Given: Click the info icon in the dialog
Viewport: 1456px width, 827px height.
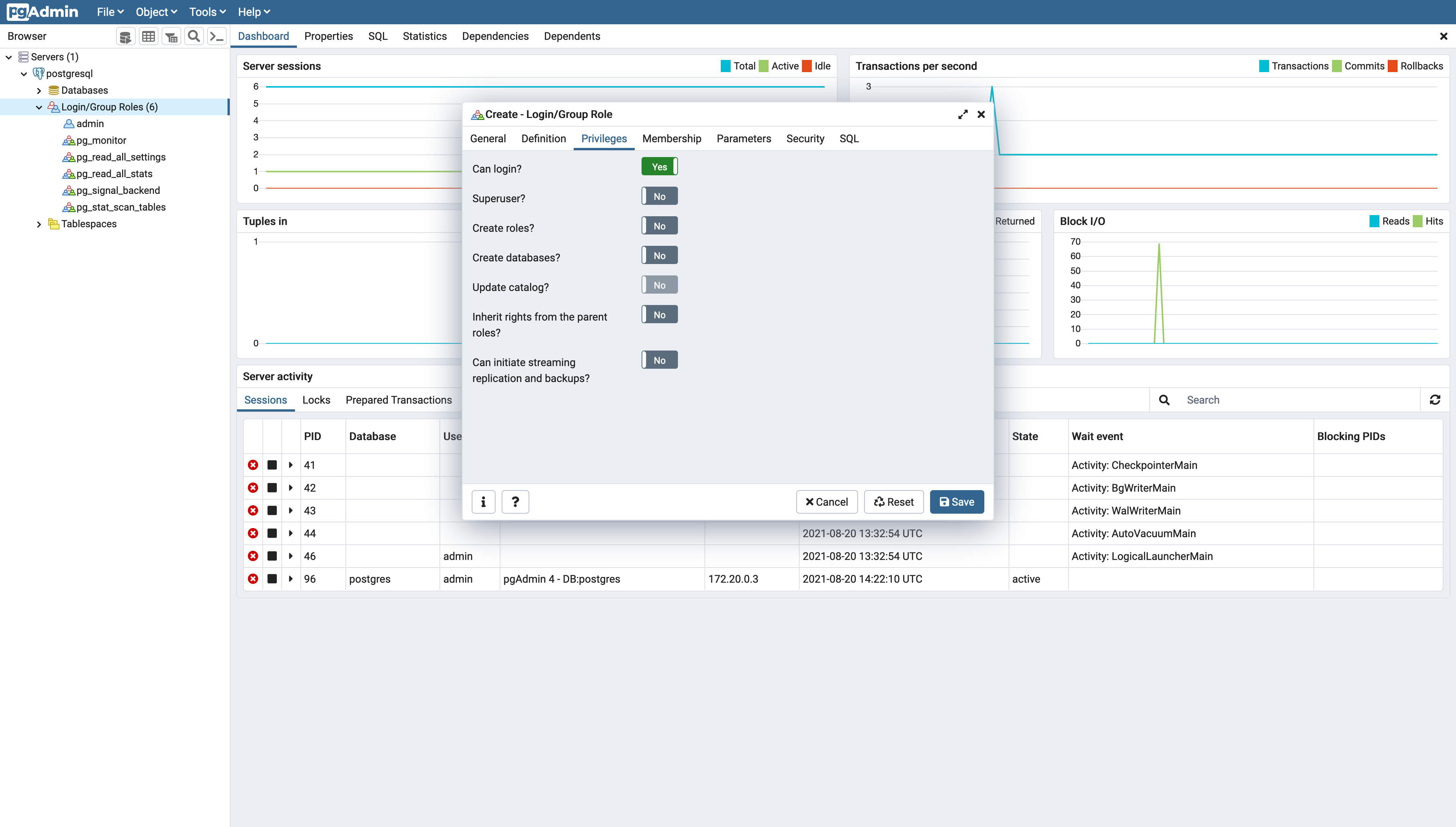Looking at the screenshot, I should [483, 502].
